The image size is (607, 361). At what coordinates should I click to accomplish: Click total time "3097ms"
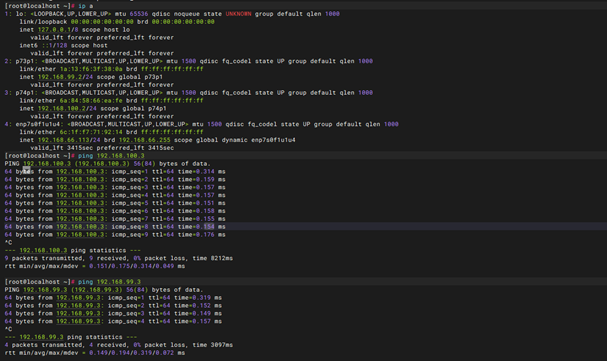(222, 345)
